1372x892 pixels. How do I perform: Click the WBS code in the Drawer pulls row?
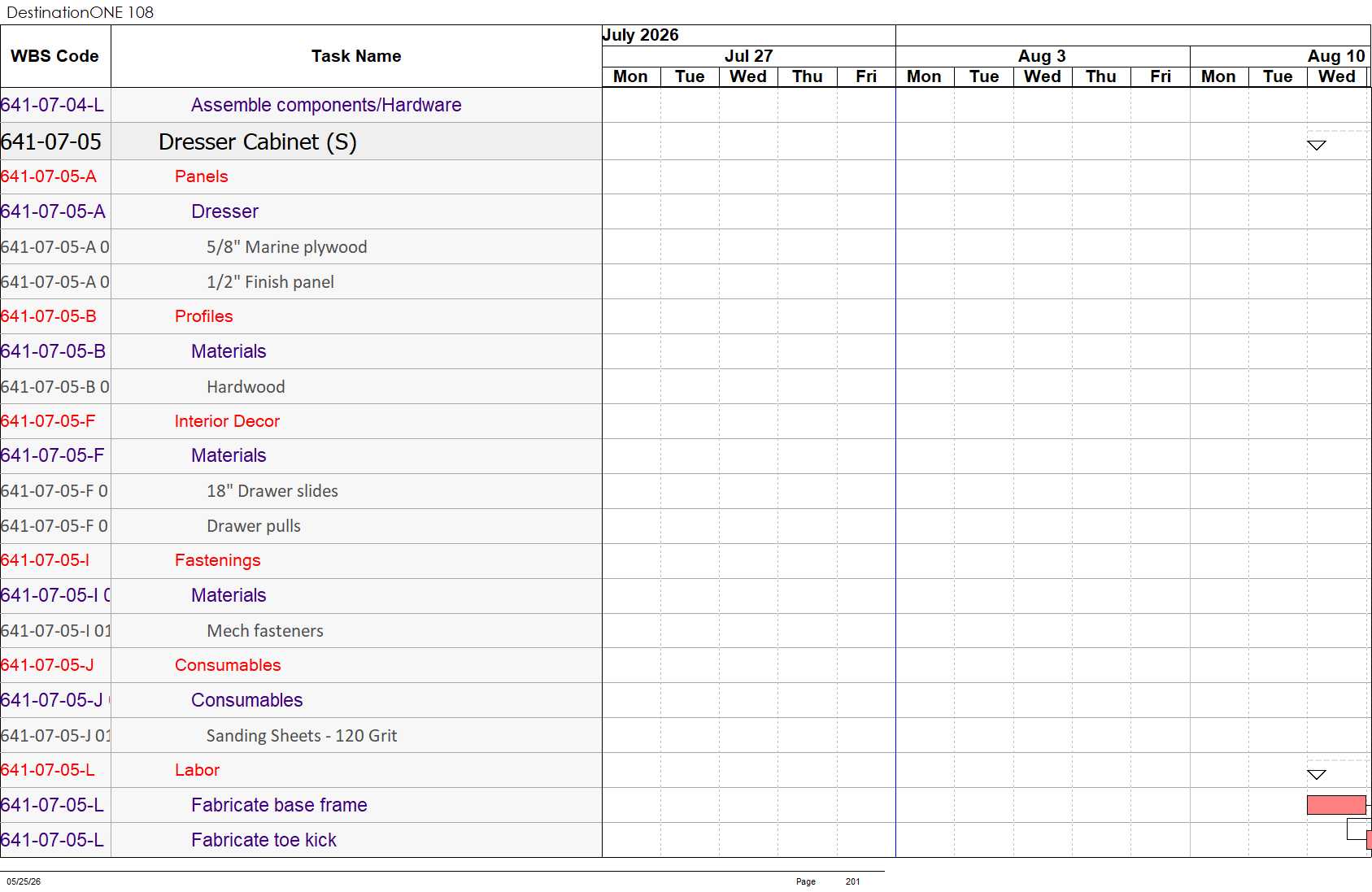[54, 525]
